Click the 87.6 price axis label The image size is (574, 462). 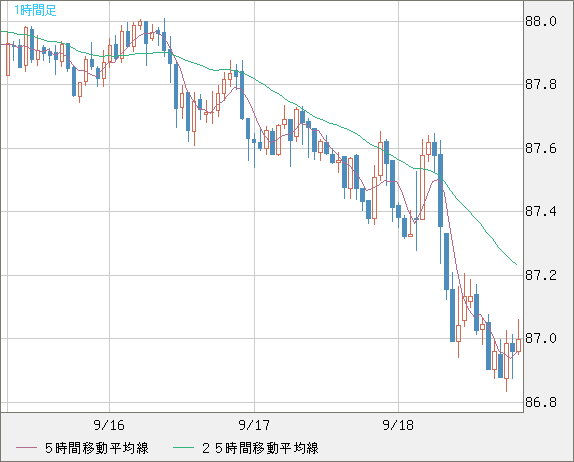(541, 148)
